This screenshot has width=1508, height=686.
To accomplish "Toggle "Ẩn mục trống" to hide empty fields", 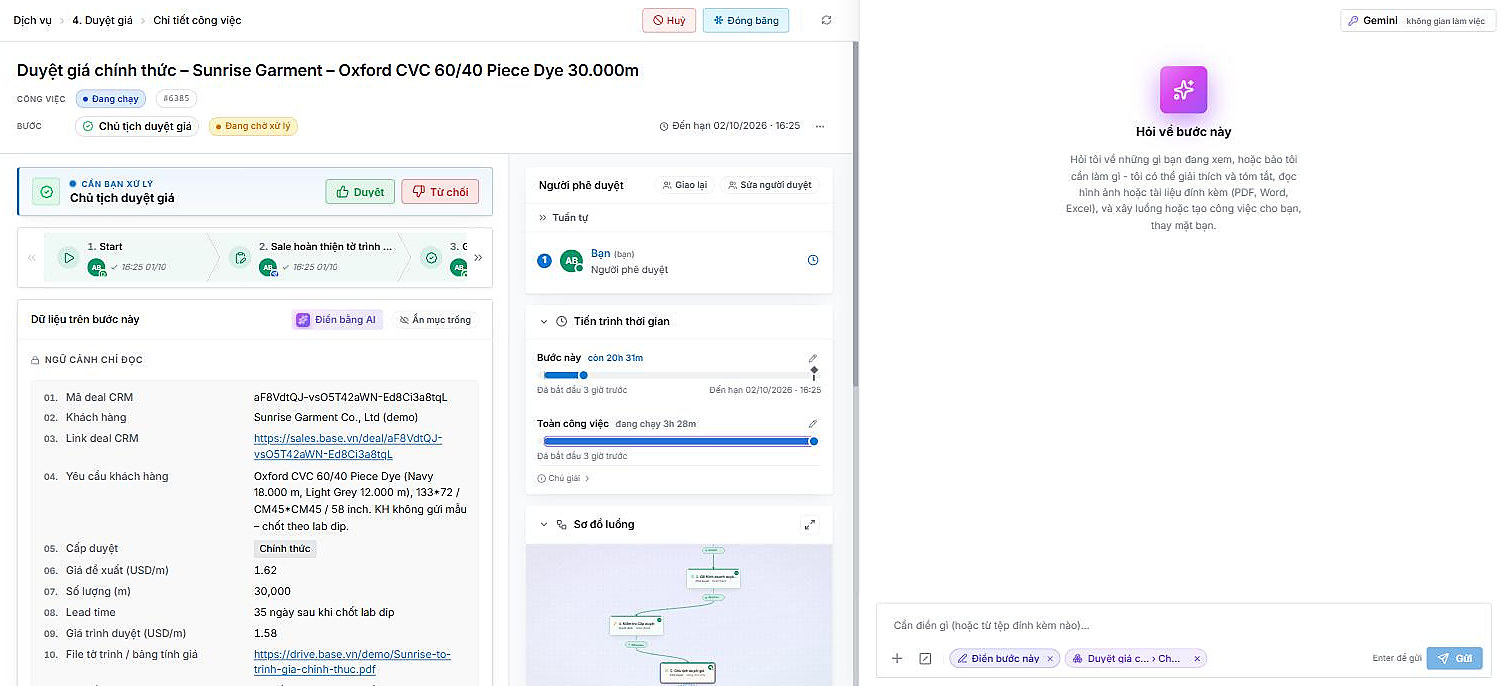I will coord(435,320).
